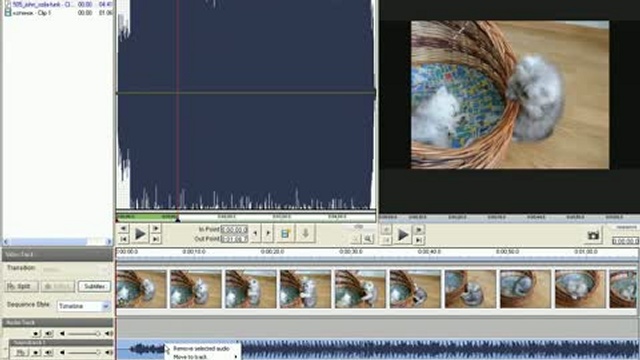Step back one frame in sequence preview
This screenshot has width=640, height=360.
point(386,230)
